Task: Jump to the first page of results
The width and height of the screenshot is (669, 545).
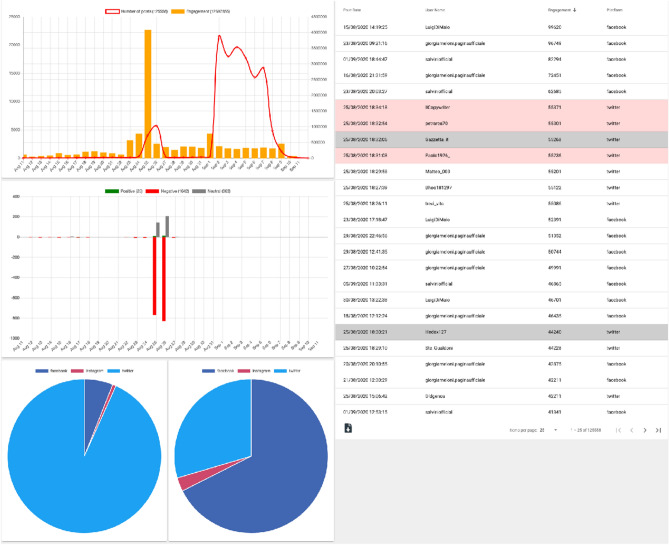Action: [x=618, y=430]
